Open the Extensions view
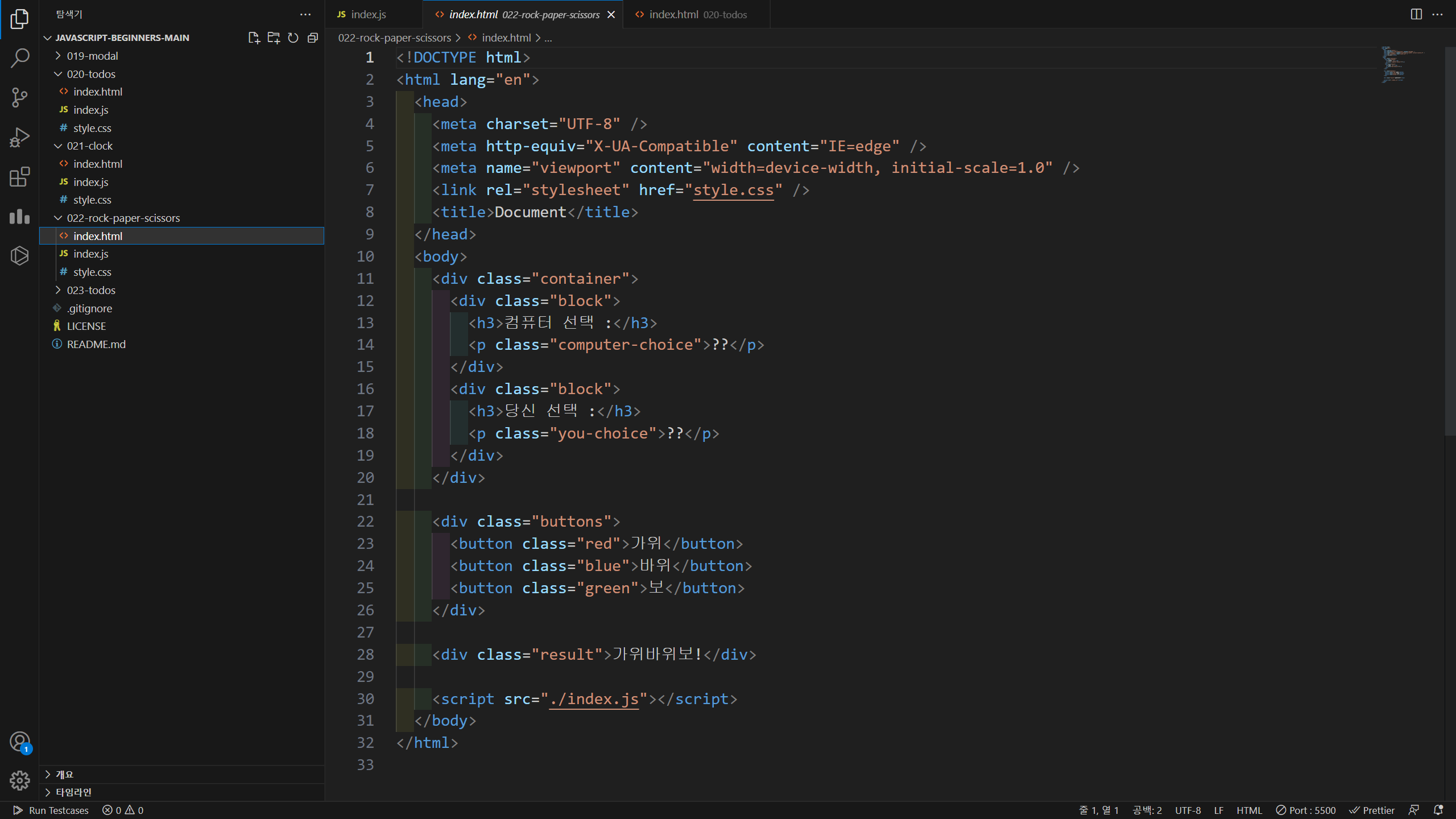The width and height of the screenshot is (1456, 819). pyautogui.click(x=20, y=177)
